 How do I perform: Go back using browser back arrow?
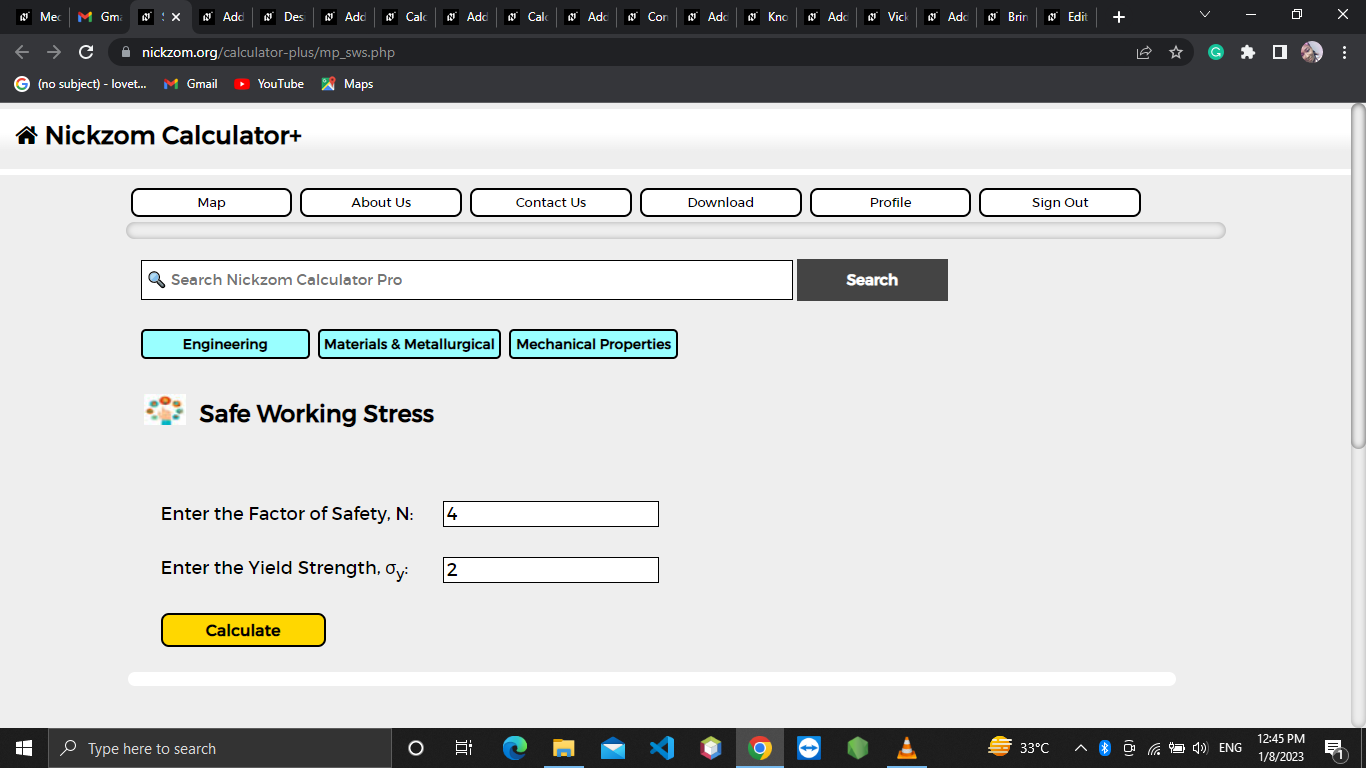tap(22, 52)
